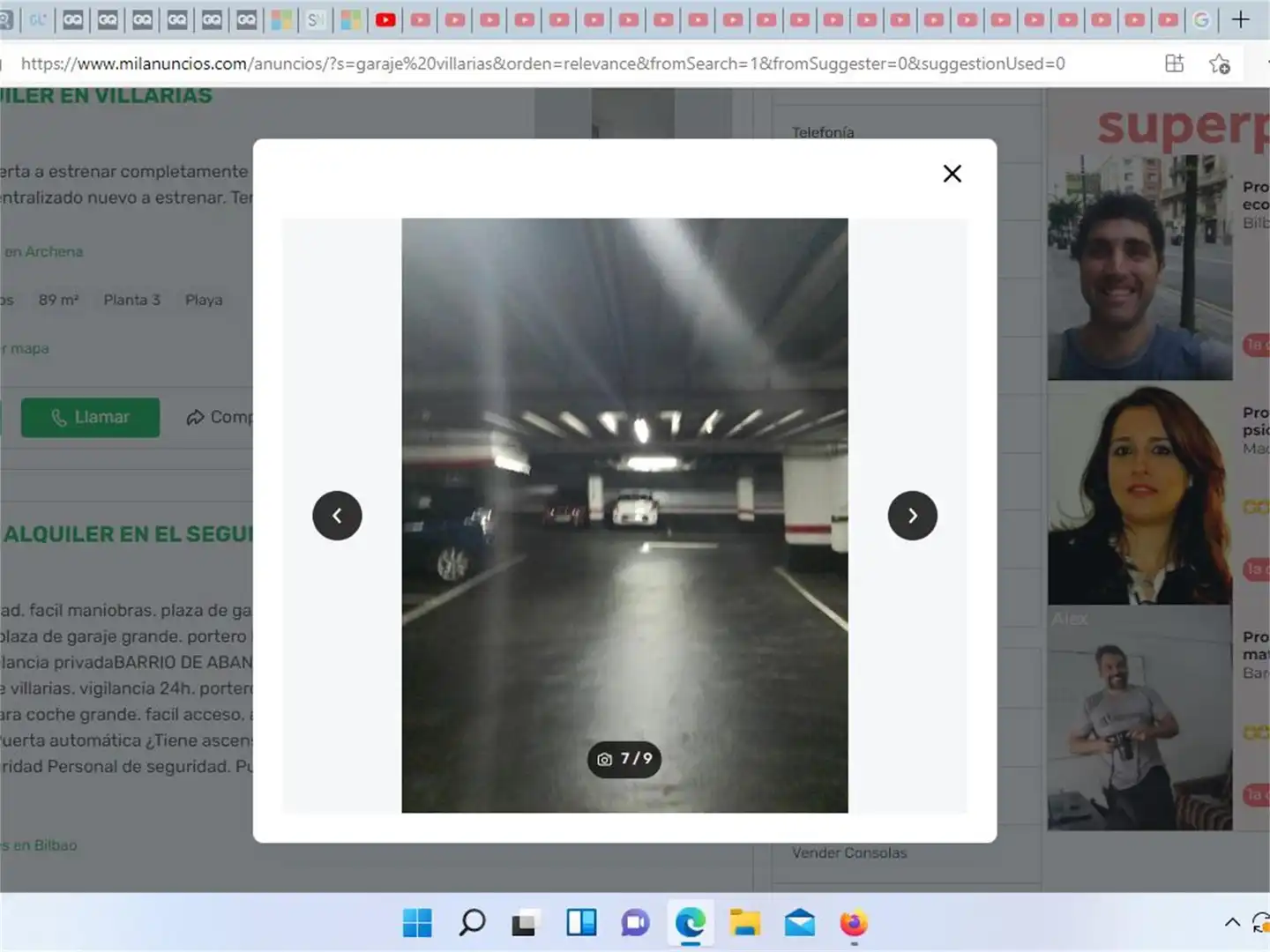Click the milanuncios URL in address bar

click(542, 63)
